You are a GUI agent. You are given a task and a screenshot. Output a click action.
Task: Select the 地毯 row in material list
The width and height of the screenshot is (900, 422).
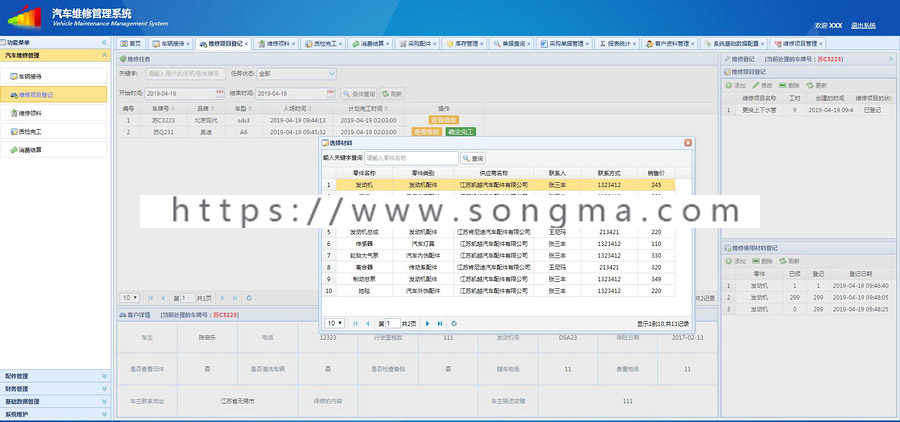click(x=499, y=291)
